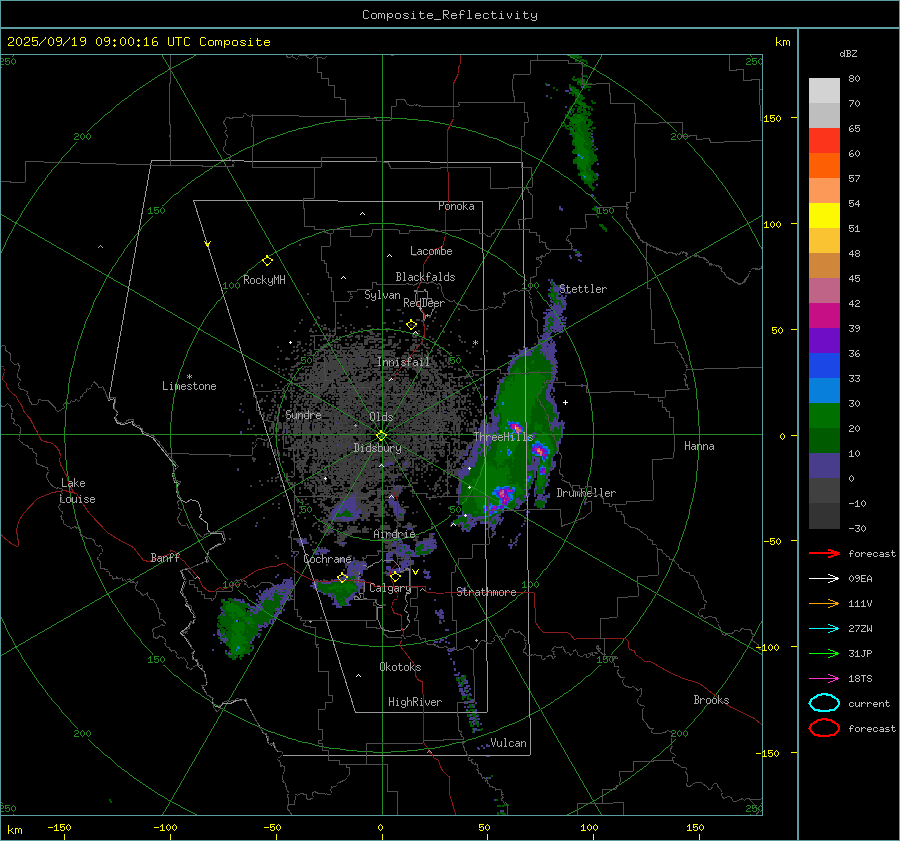Click the UTC Composite timestamp text
900x841 pixels.
[x=138, y=41]
